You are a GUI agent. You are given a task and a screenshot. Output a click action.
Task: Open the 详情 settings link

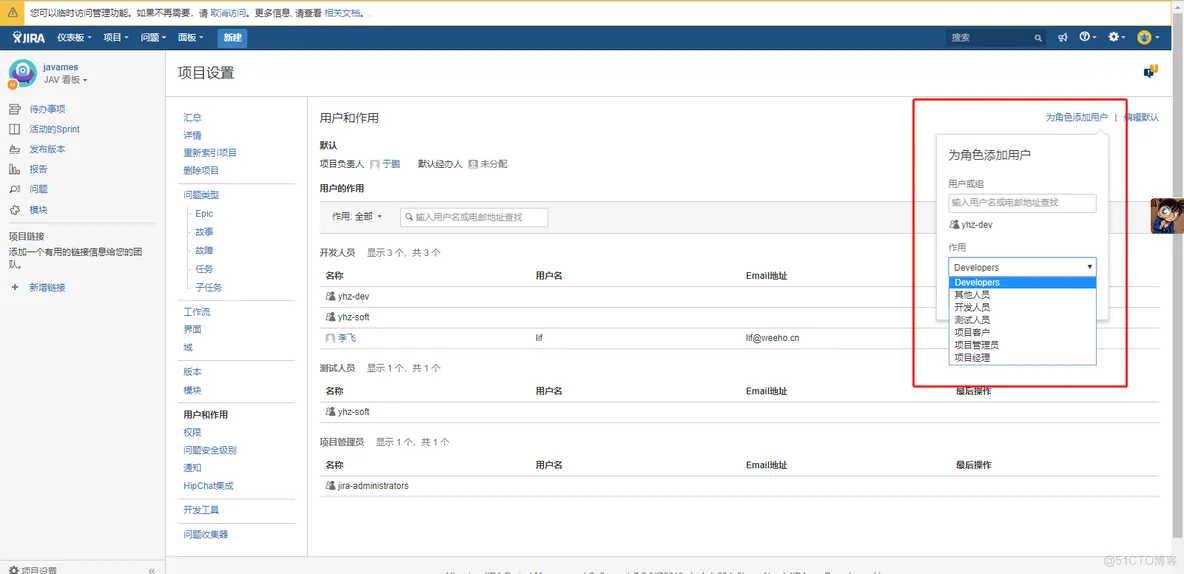(193, 136)
